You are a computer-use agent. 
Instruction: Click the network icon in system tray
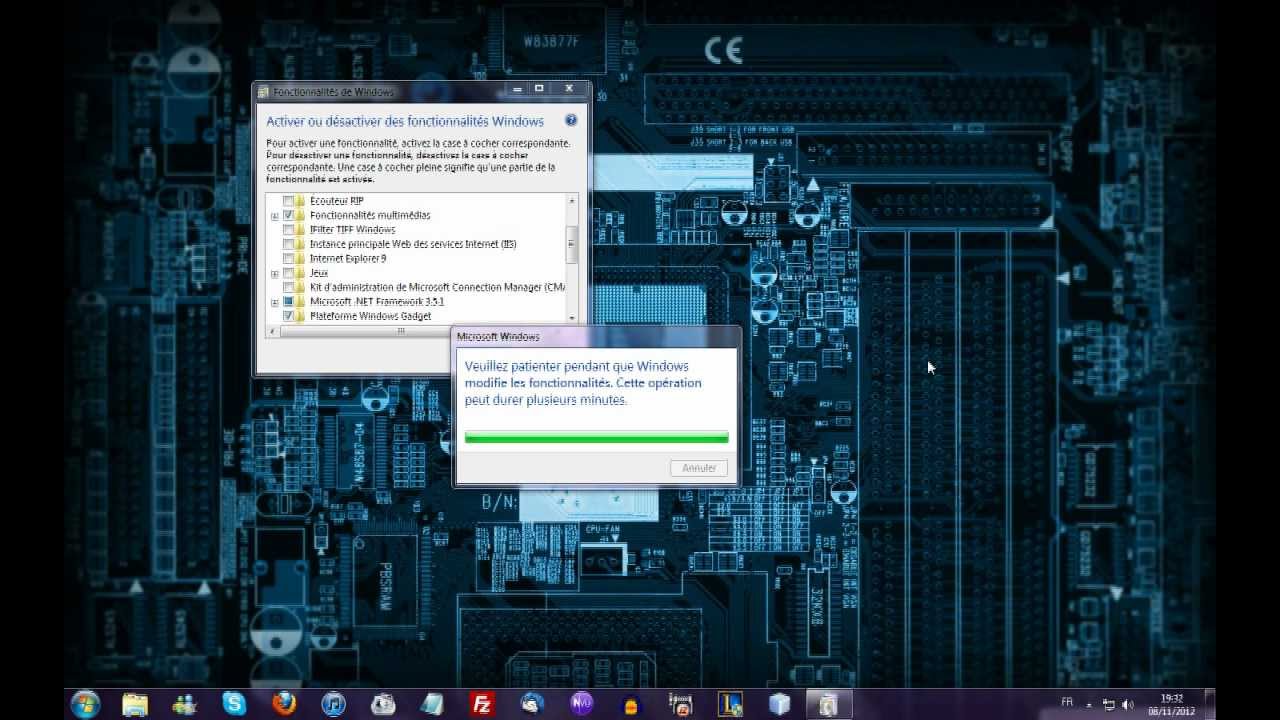point(1109,705)
